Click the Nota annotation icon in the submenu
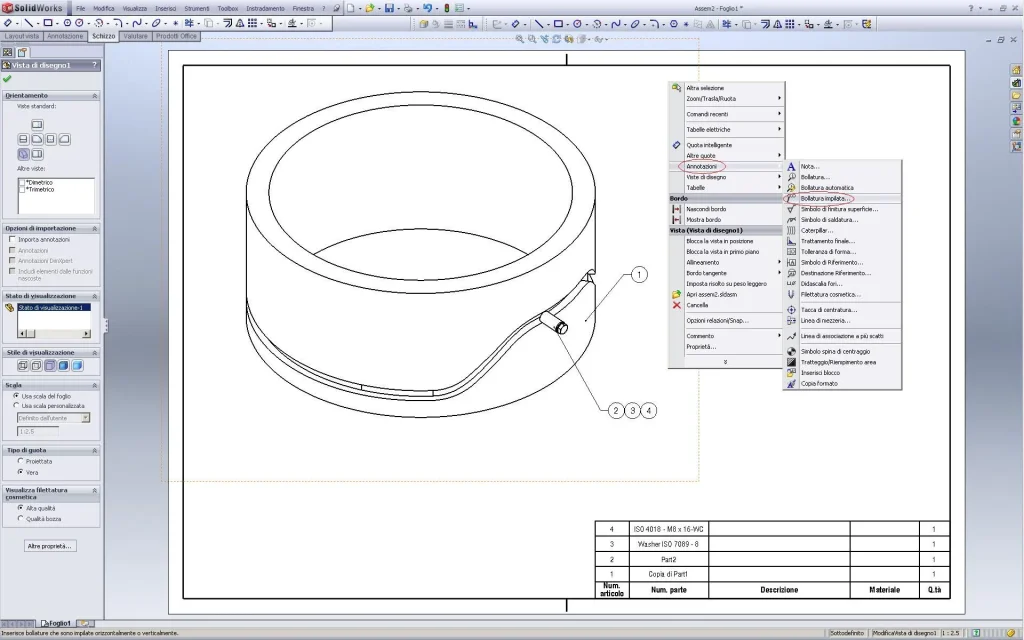Image resolution: width=1024 pixels, height=640 pixels. click(x=791, y=167)
